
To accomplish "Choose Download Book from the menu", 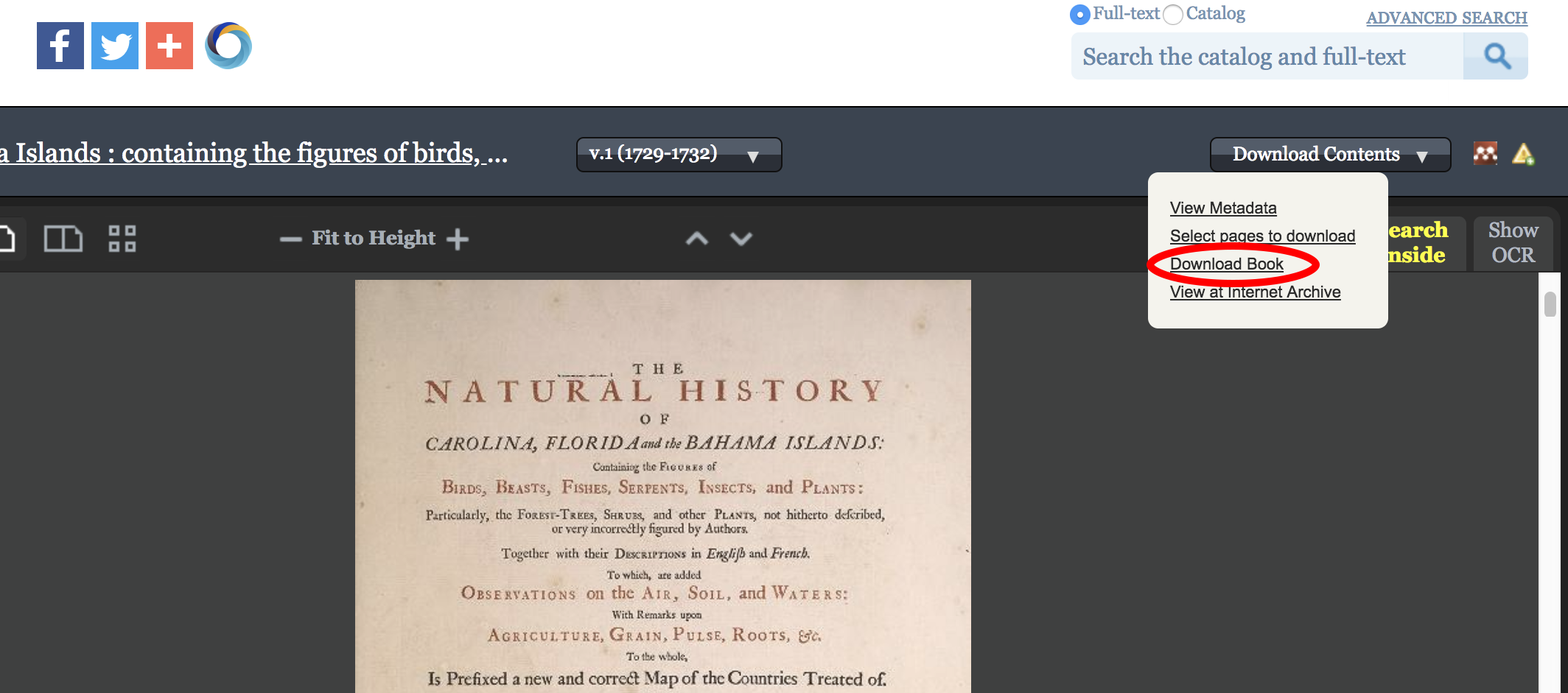I will (x=1226, y=264).
